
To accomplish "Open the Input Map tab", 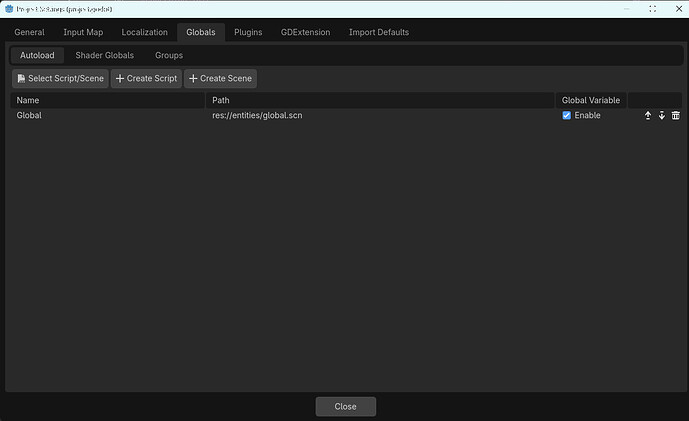I will tap(83, 32).
